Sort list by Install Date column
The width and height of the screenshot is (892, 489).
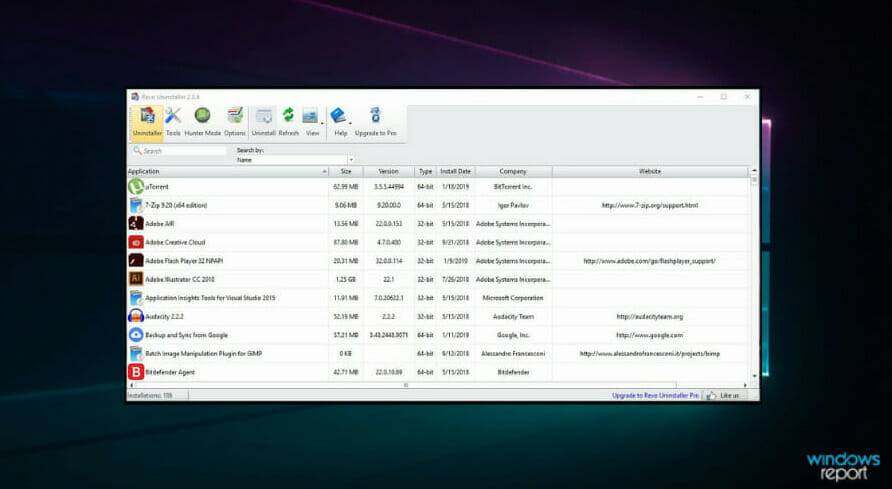click(x=455, y=171)
